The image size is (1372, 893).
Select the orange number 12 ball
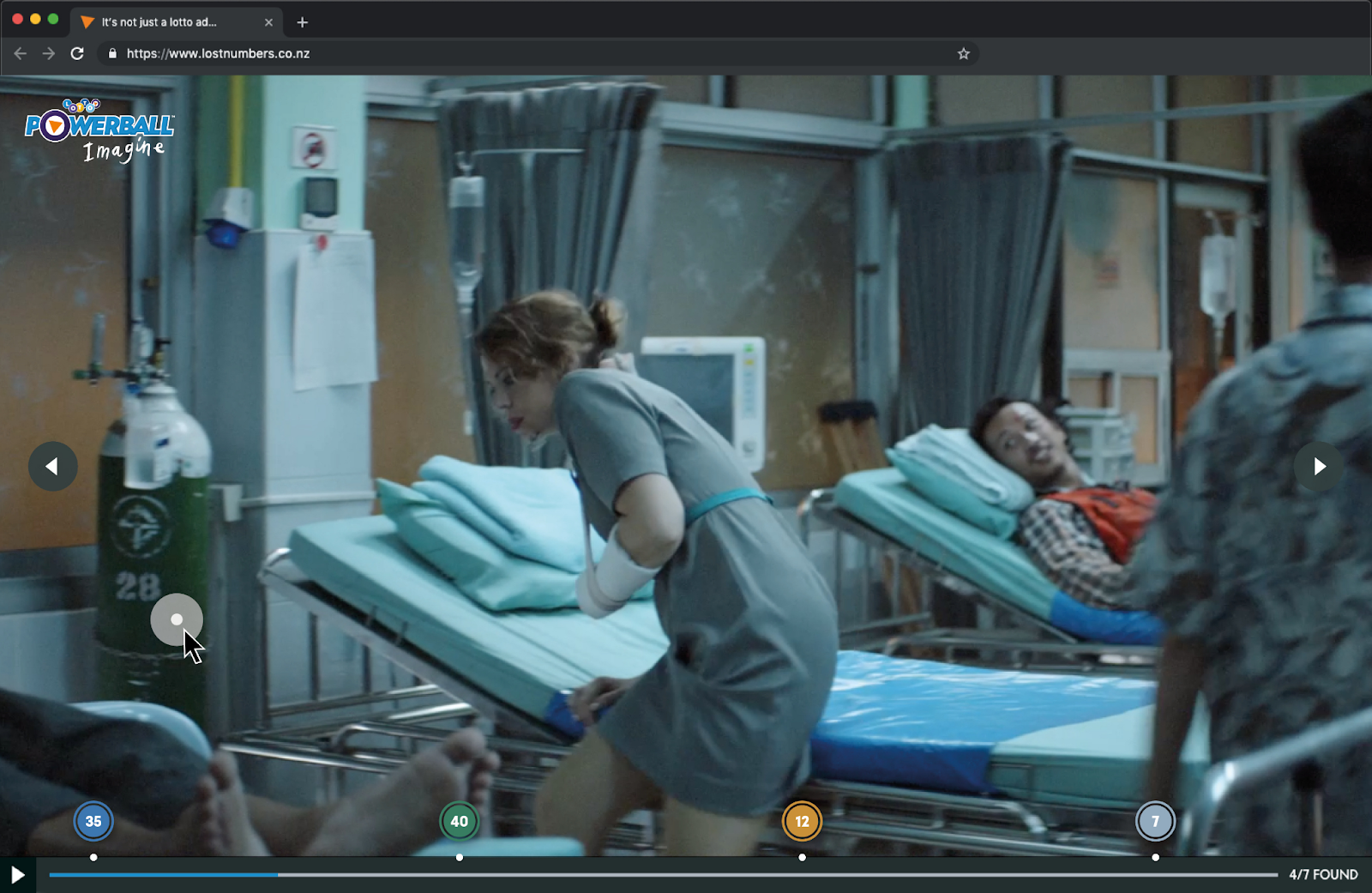[802, 821]
